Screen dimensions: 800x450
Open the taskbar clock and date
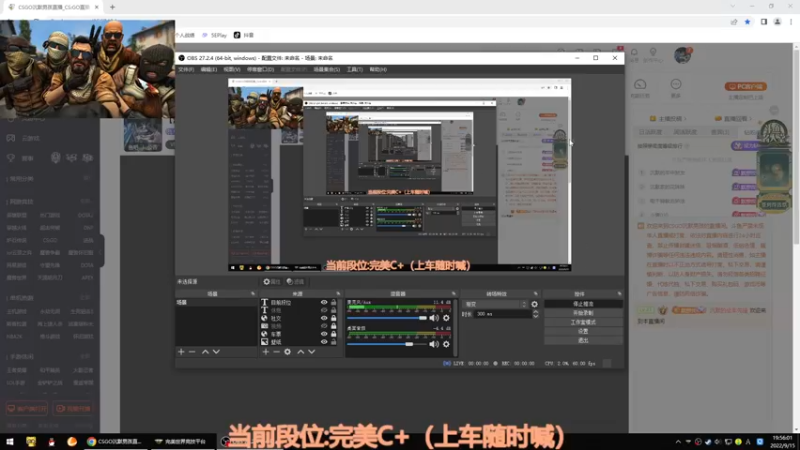point(782,442)
